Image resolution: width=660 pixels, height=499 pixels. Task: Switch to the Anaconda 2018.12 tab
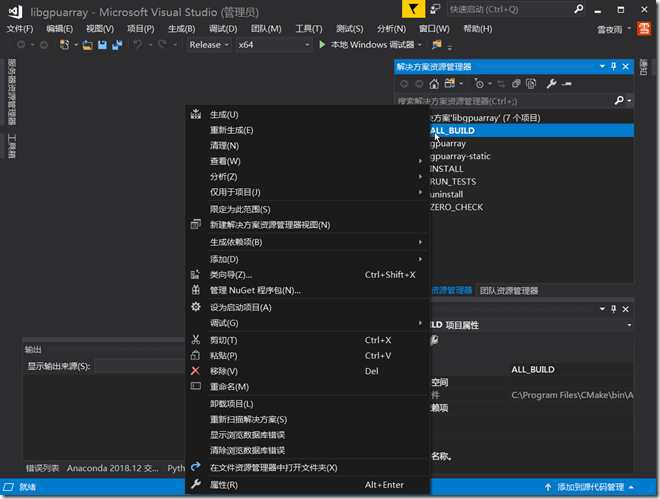(x=113, y=468)
